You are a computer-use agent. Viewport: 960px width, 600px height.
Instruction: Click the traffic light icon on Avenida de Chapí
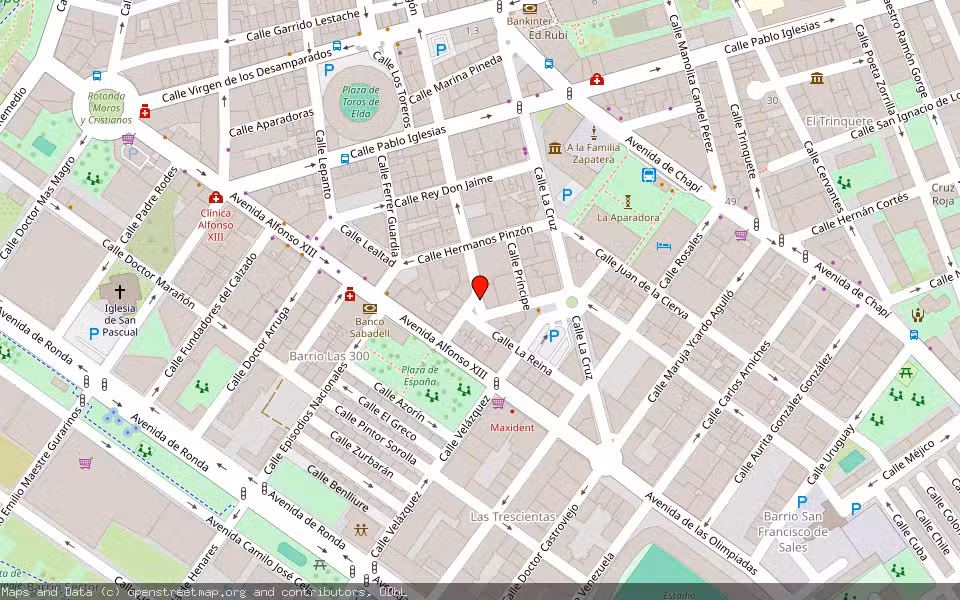tap(755, 223)
